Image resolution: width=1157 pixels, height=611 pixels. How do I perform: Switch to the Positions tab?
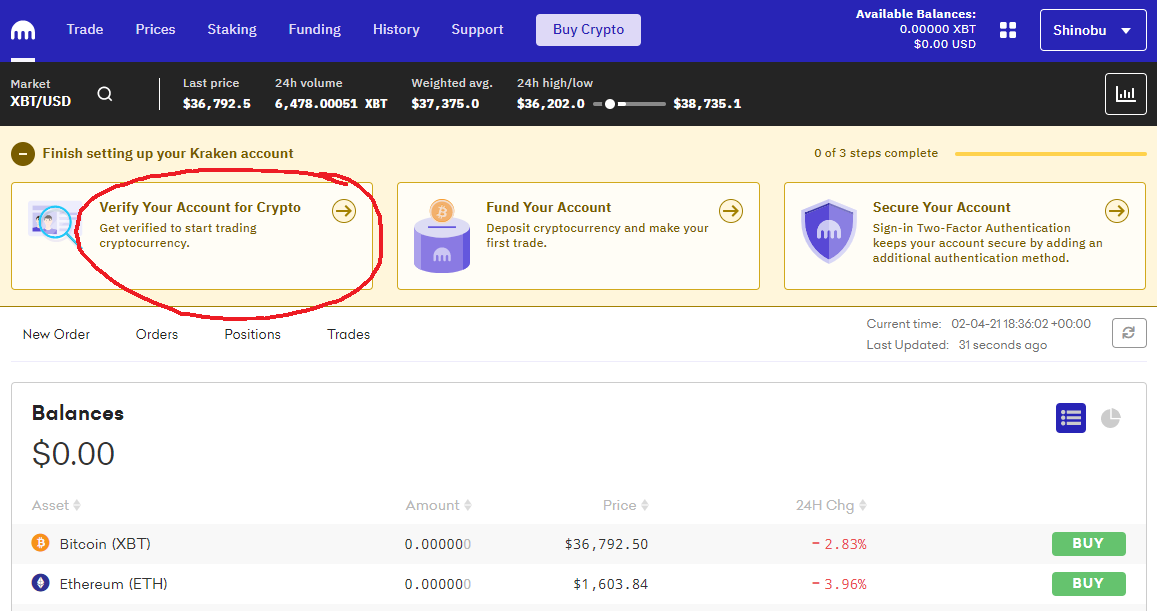click(x=252, y=334)
